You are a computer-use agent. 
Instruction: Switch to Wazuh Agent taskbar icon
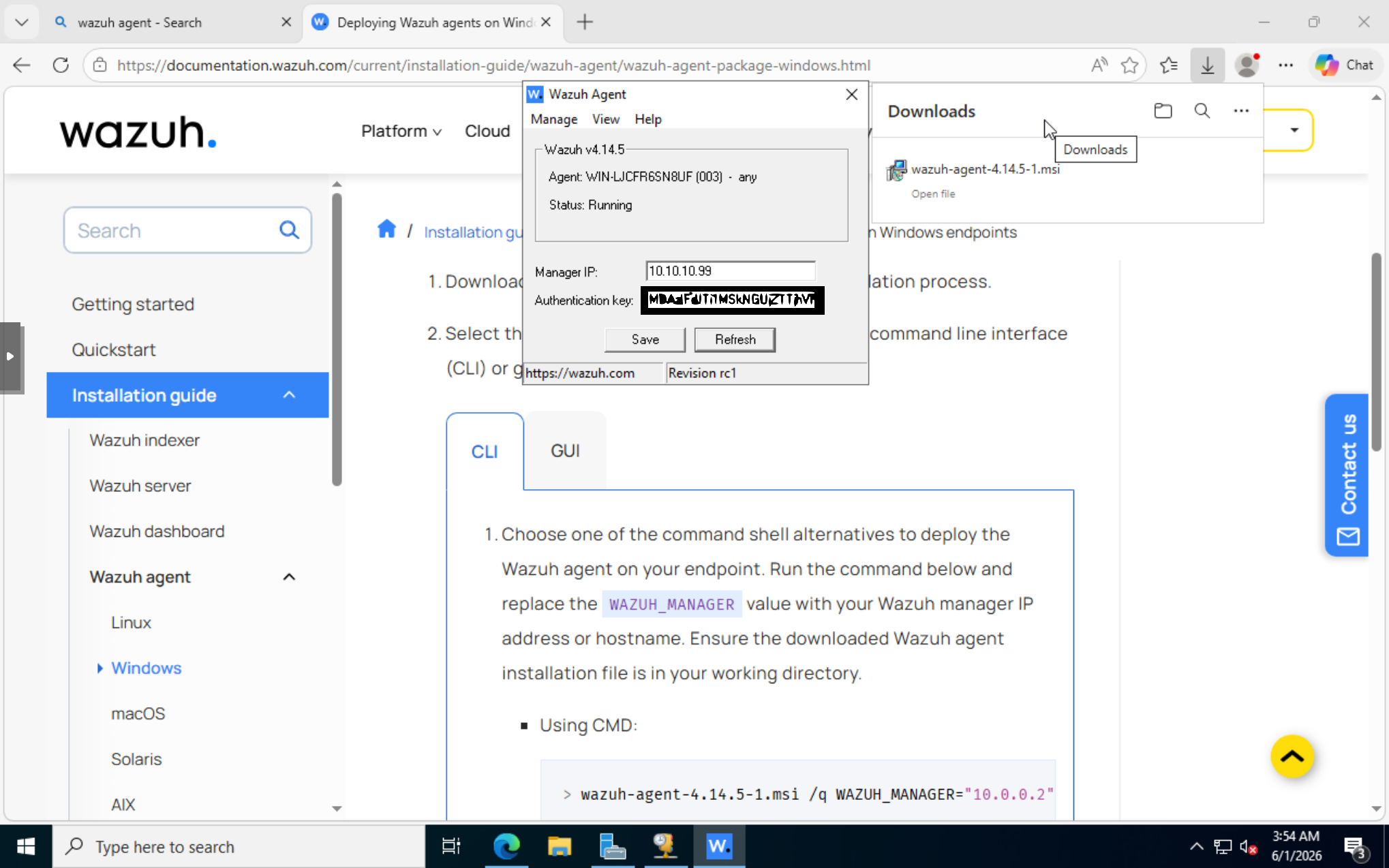719,847
